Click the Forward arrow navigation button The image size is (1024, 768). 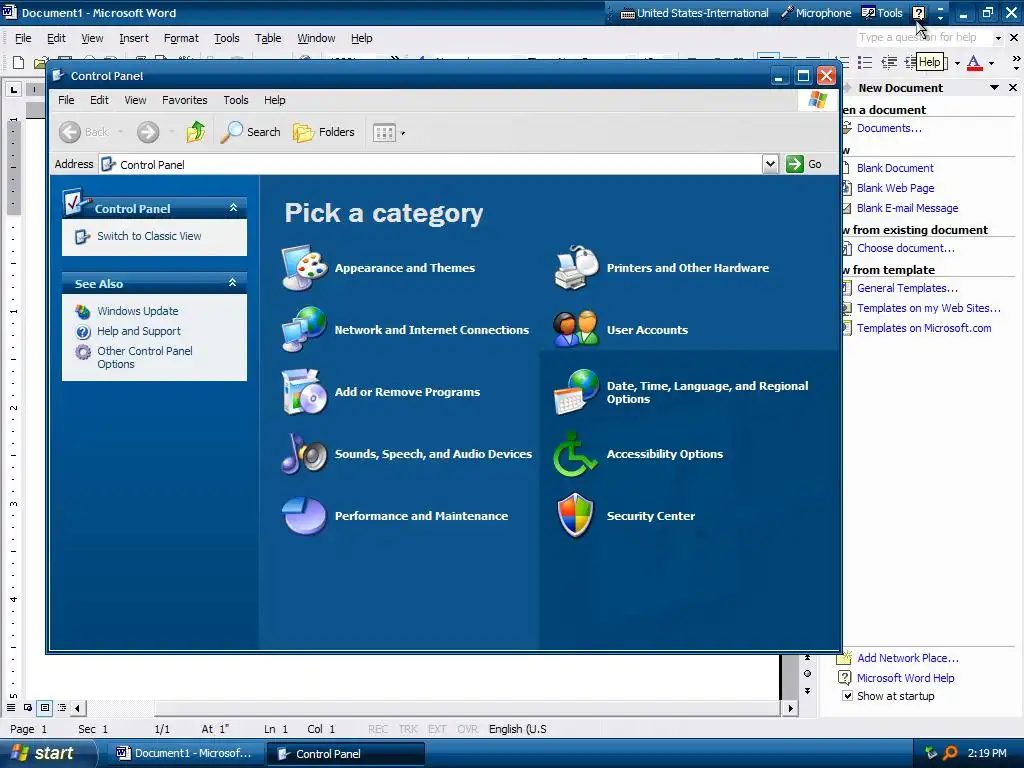148,132
